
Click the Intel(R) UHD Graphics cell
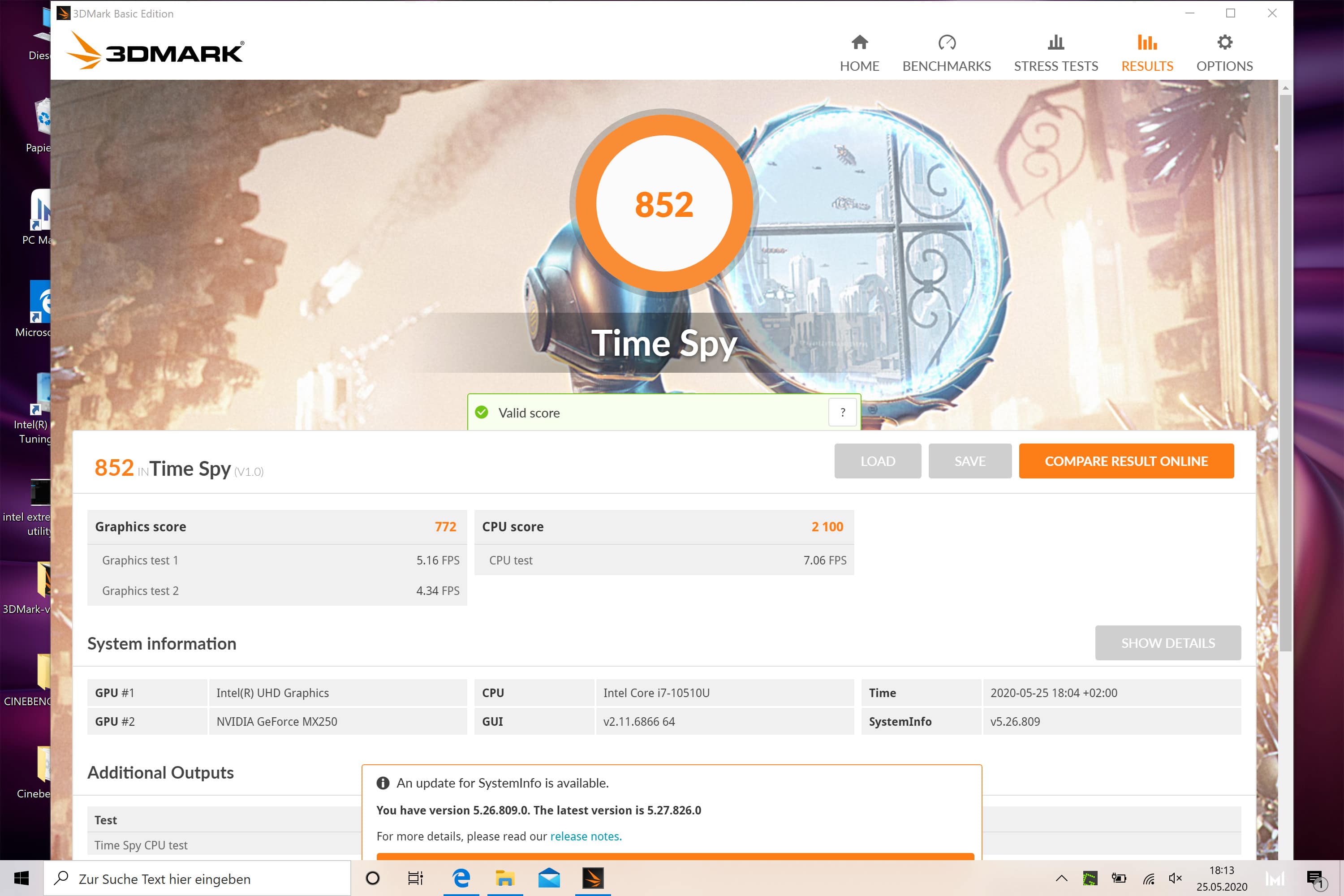click(338, 693)
